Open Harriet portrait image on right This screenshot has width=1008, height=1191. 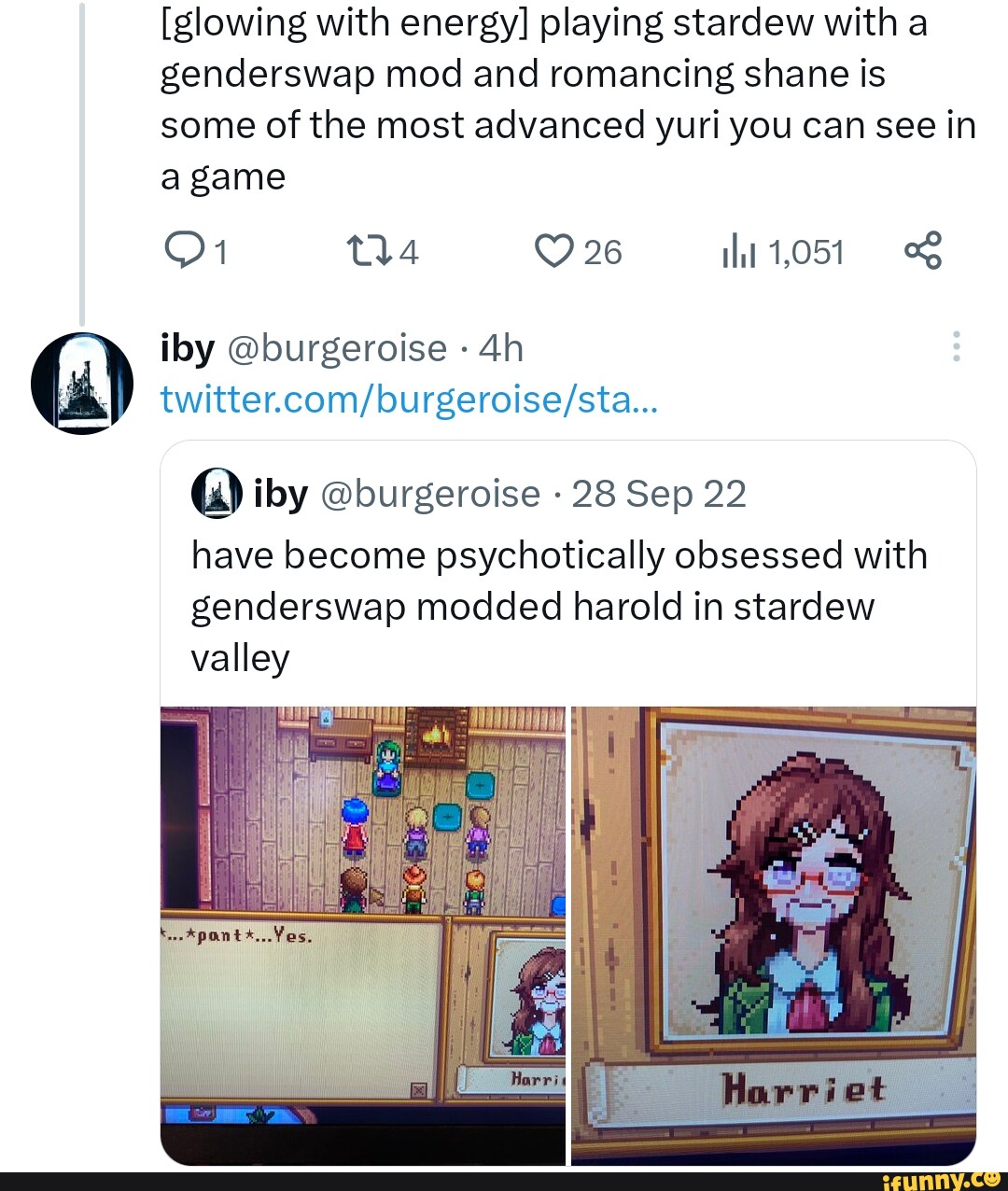774,935
